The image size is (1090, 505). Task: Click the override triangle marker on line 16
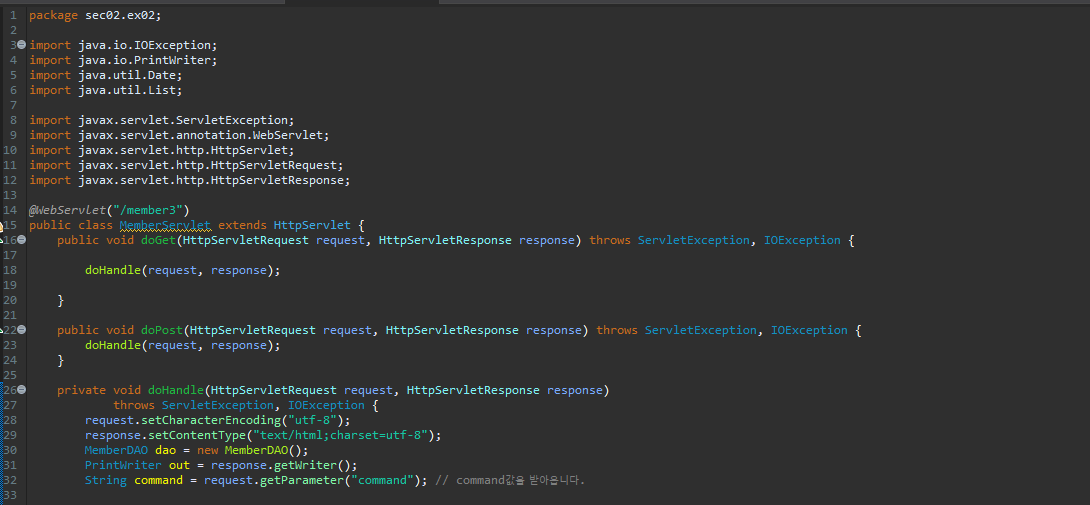(1, 240)
